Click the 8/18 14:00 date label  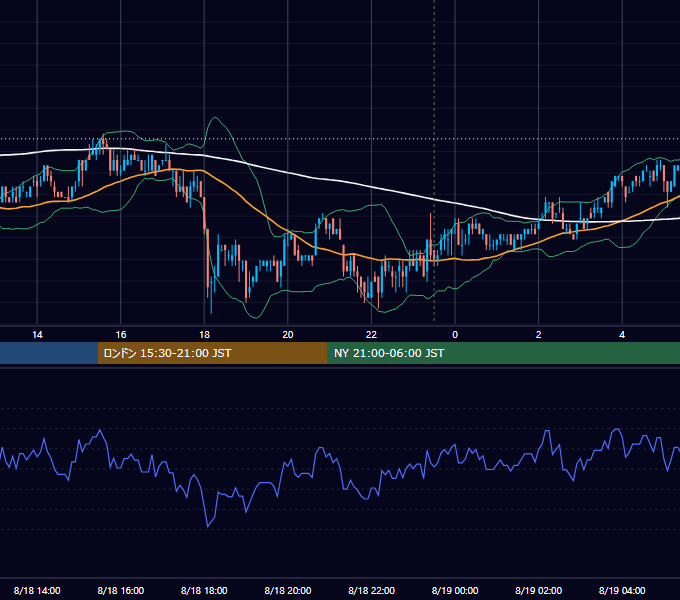click(37, 590)
